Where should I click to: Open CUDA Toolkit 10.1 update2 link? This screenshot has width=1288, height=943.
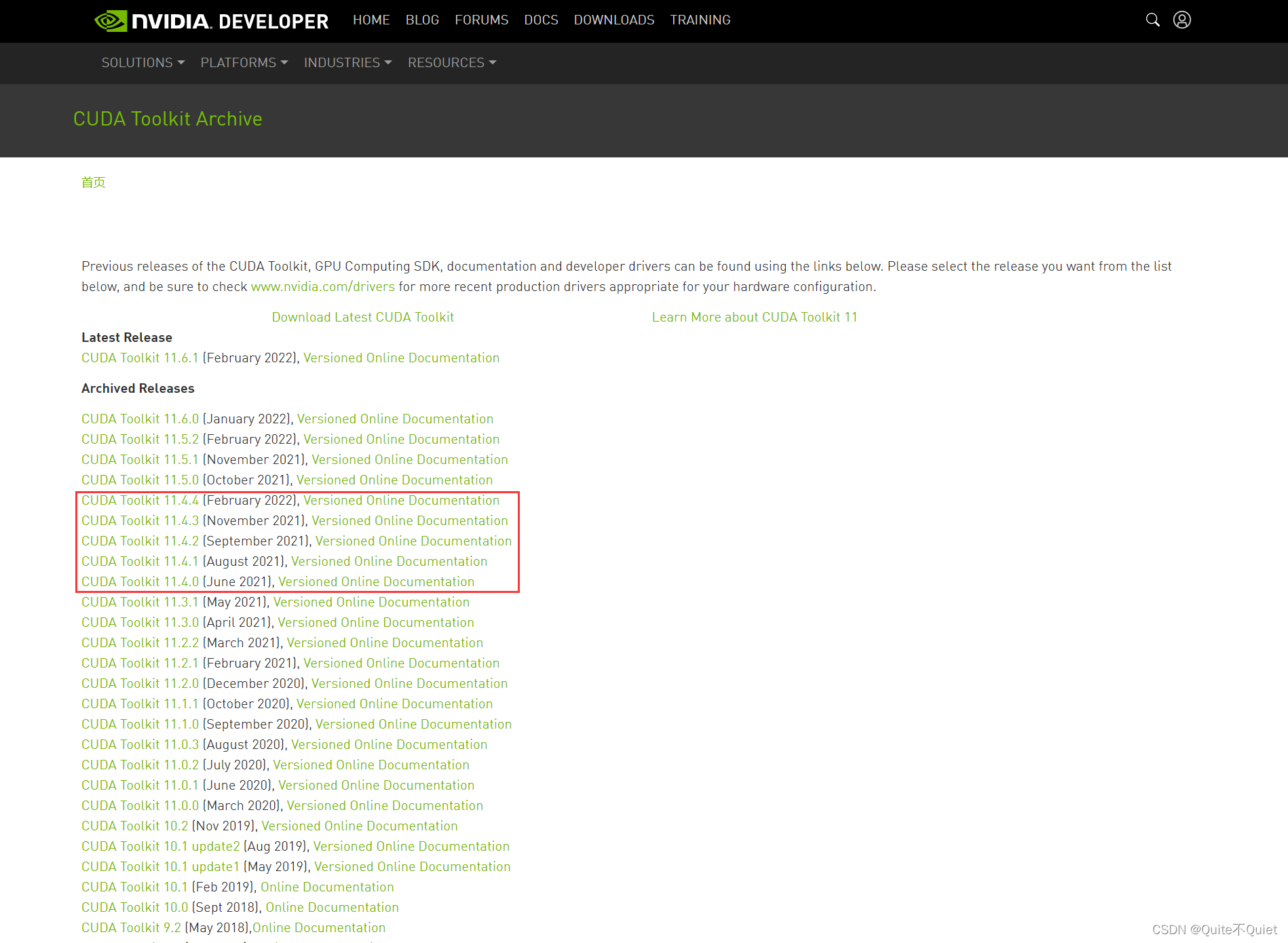pyautogui.click(x=161, y=847)
